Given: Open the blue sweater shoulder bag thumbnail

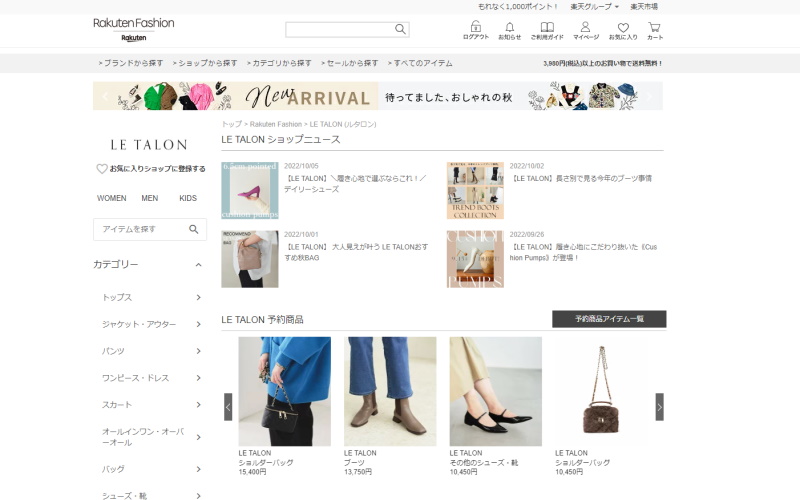Looking at the screenshot, I should tap(284, 391).
